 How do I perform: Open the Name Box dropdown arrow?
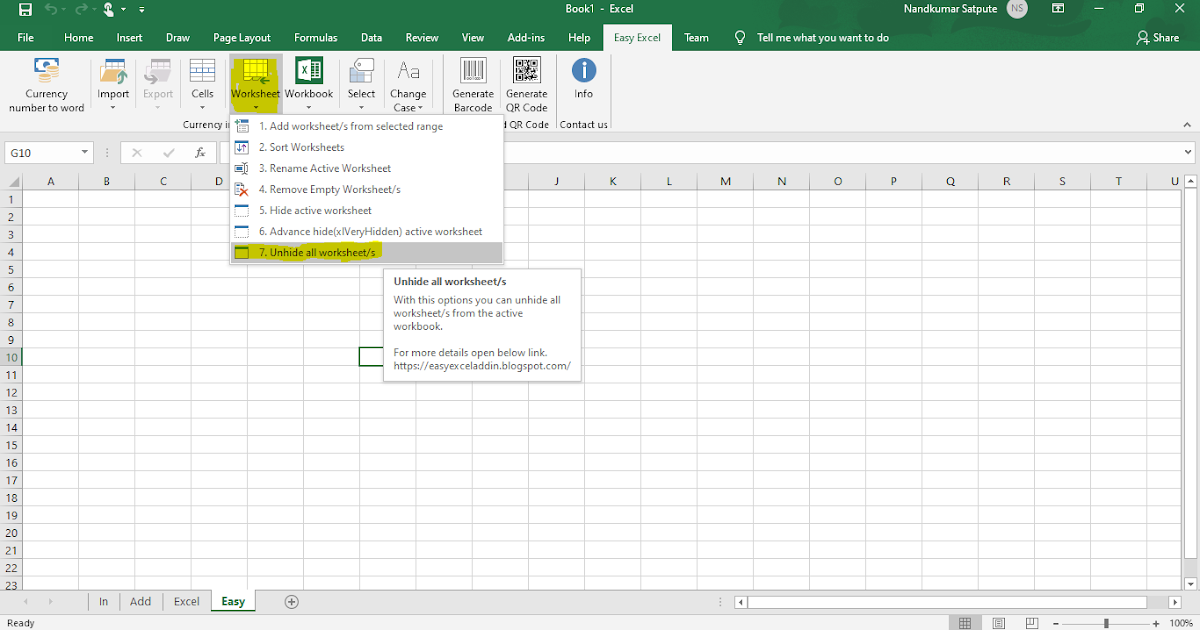(82, 151)
